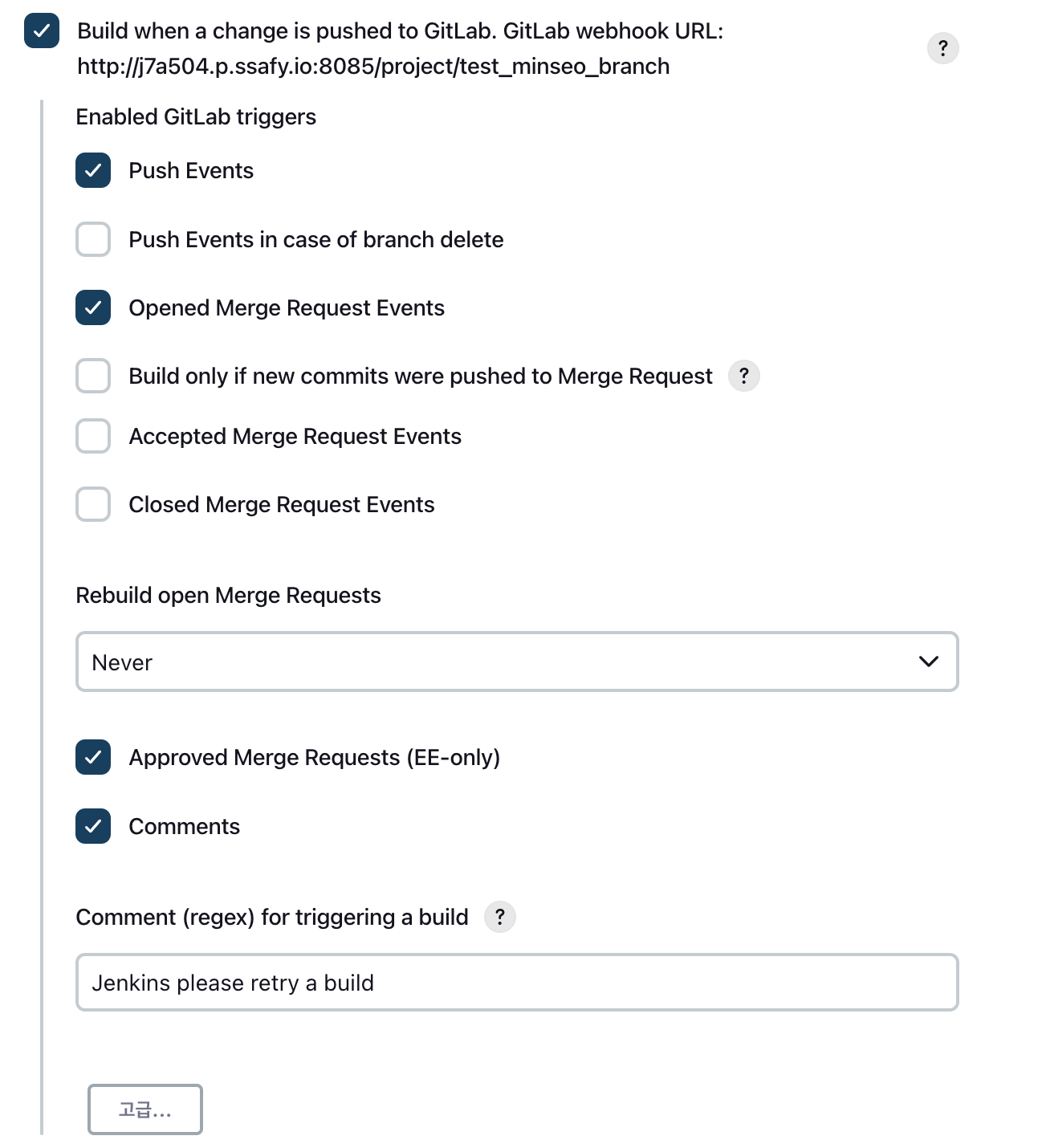Enable Accepted Merge Request Events

tap(93, 436)
